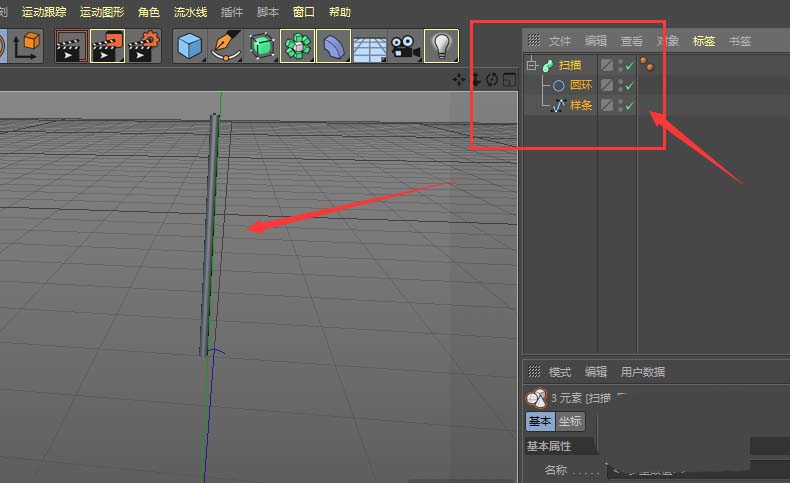Open the green subdivision generators icon
This screenshot has width=790, height=483.
(262, 46)
